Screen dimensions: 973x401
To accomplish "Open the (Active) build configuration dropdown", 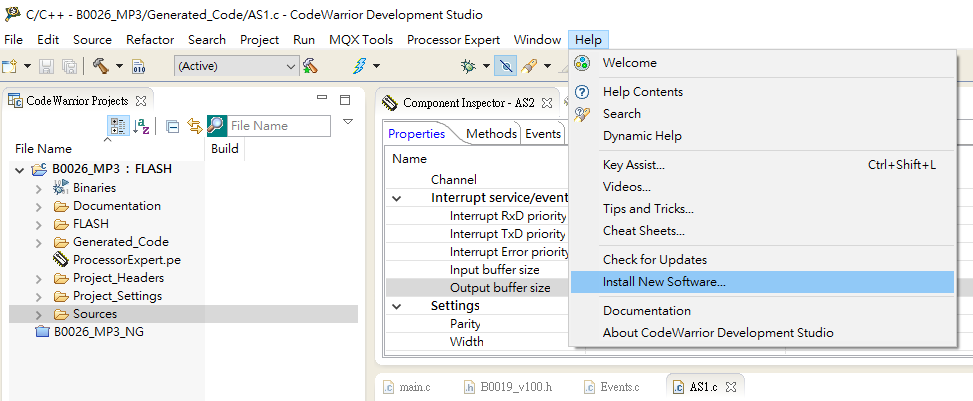I will coord(236,66).
